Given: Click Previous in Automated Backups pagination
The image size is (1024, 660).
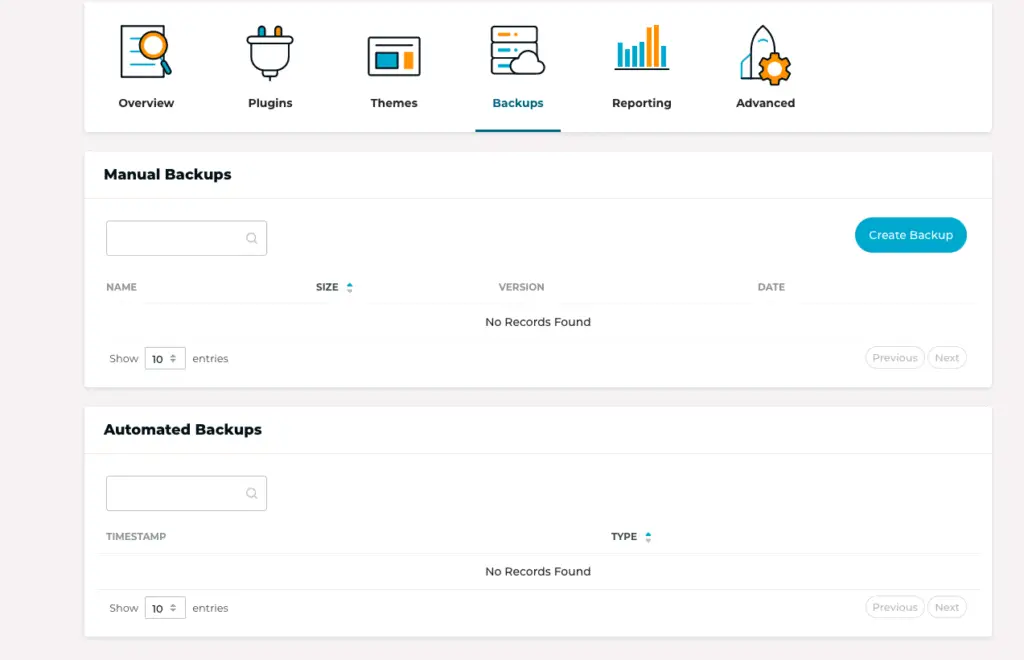Looking at the screenshot, I should 895,607.
